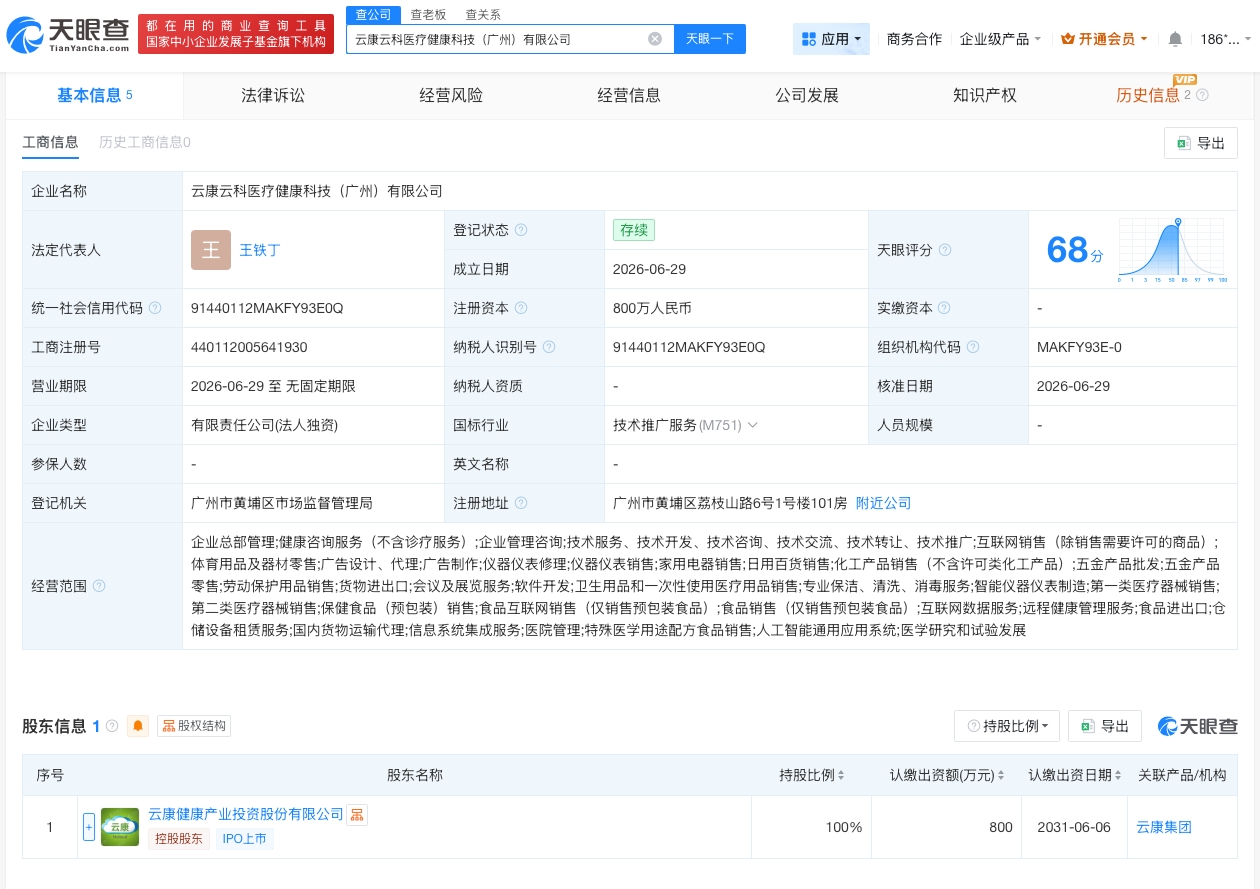Switch to 历史信息 tab
The height and width of the screenshot is (889, 1260).
click(1148, 95)
